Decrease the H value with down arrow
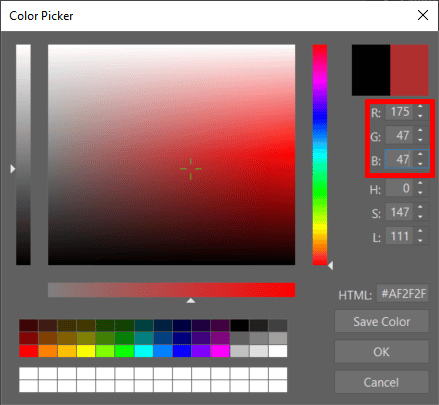 pyautogui.click(x=420, y=193)
